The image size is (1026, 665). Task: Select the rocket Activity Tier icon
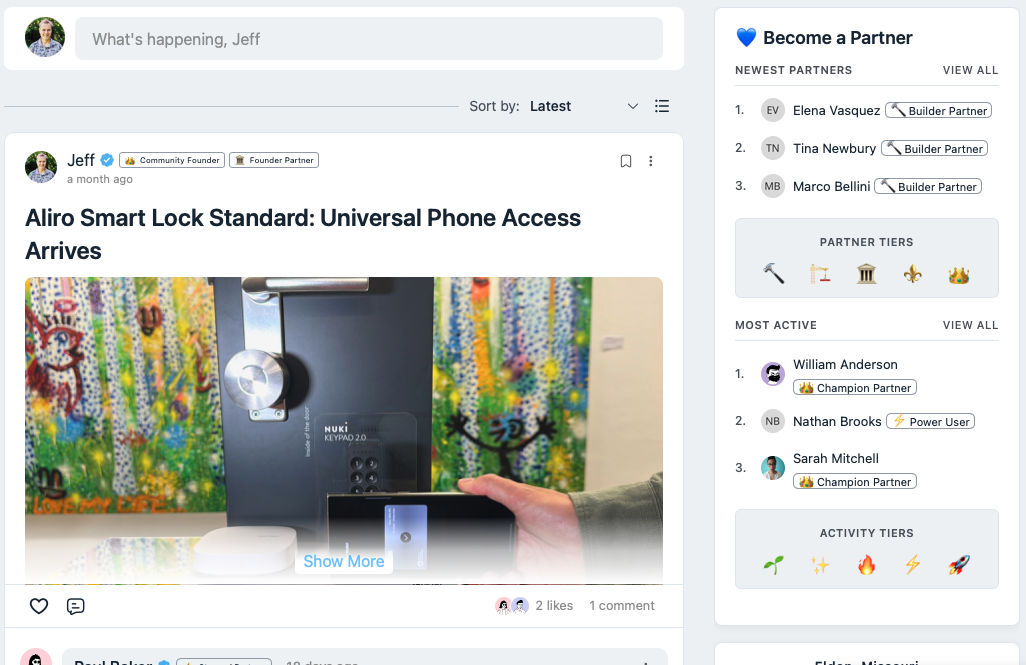pyautogui.click(x=959, y=564)
